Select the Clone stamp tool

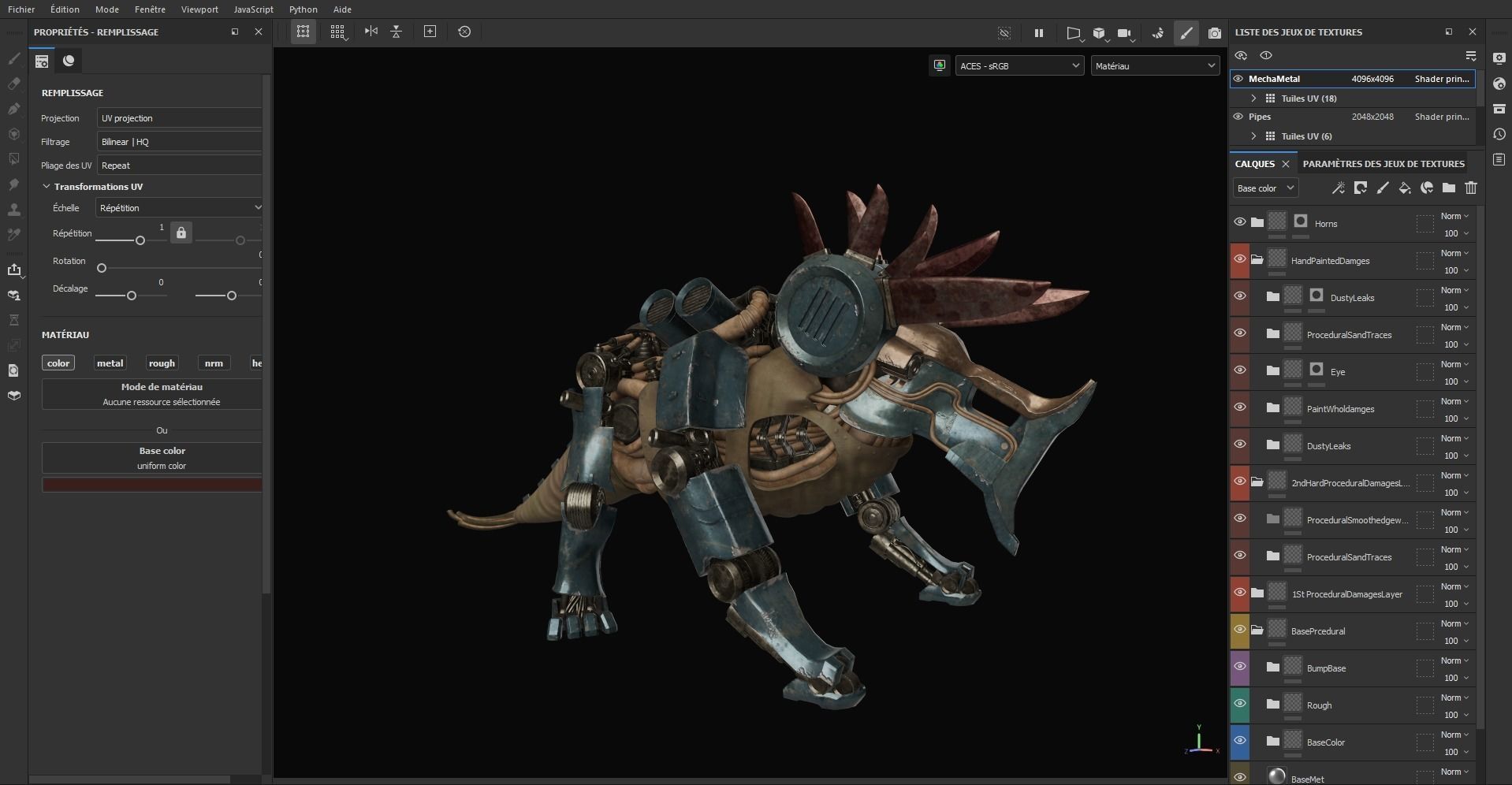(13, 210)
